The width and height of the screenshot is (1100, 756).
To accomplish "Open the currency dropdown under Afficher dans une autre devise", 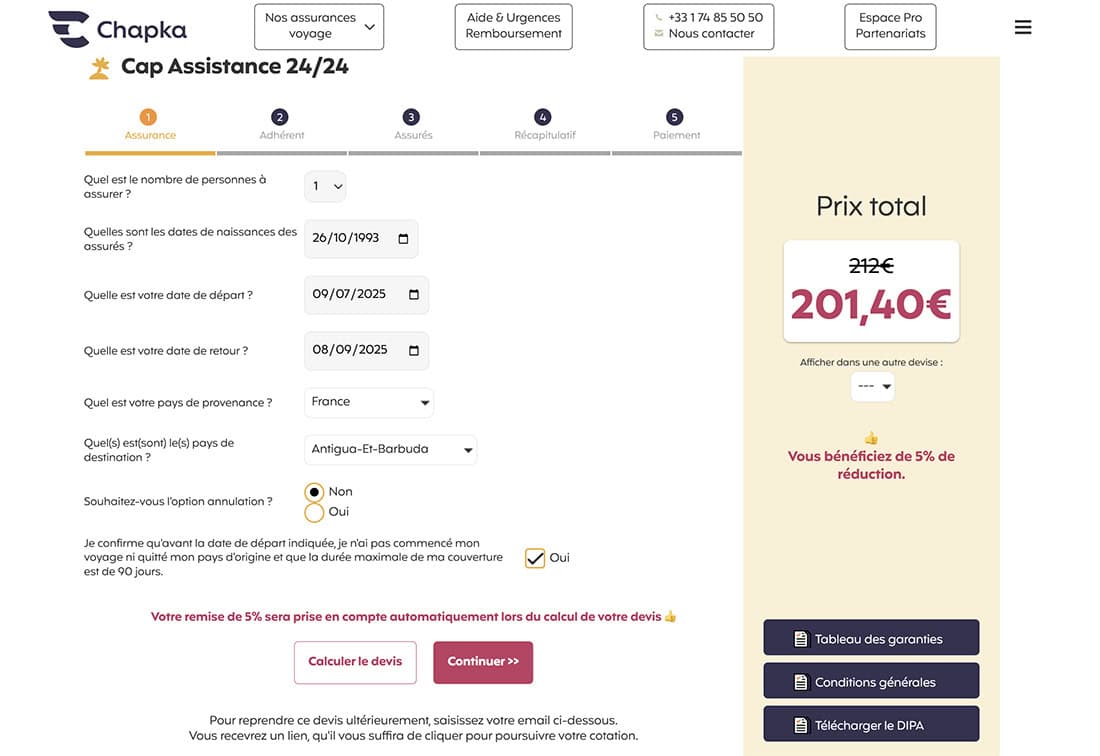I will click(x=871, y=386).
